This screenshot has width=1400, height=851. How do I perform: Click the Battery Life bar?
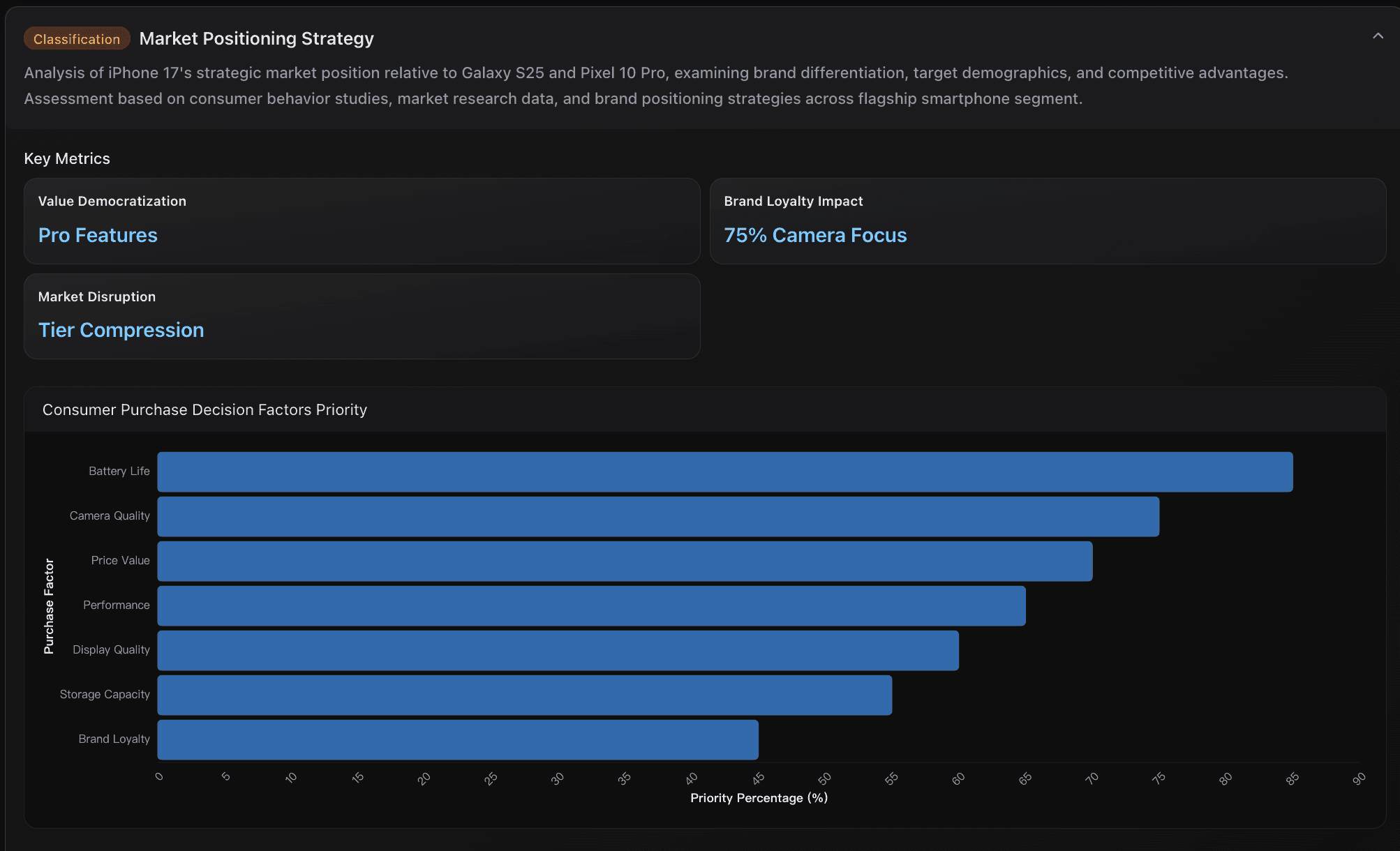click(x=725, y=472)
